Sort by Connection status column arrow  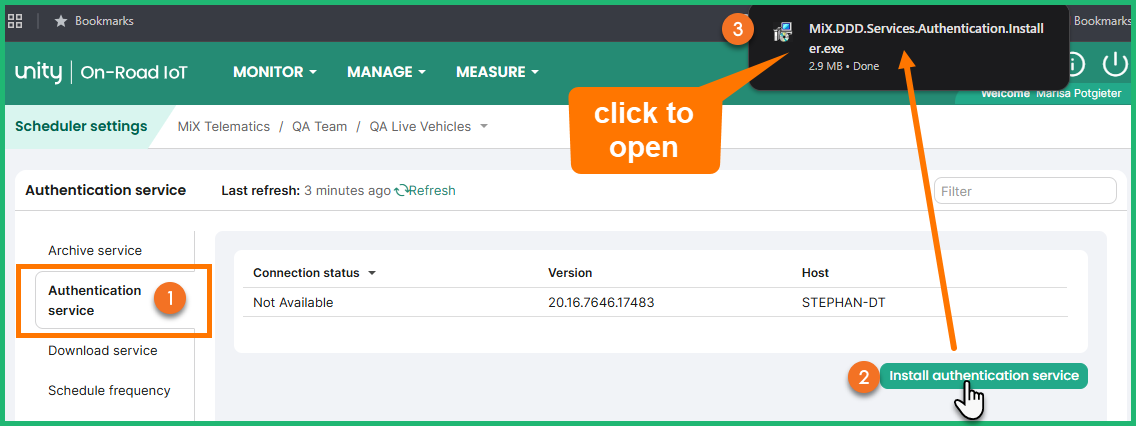point(372,273)
